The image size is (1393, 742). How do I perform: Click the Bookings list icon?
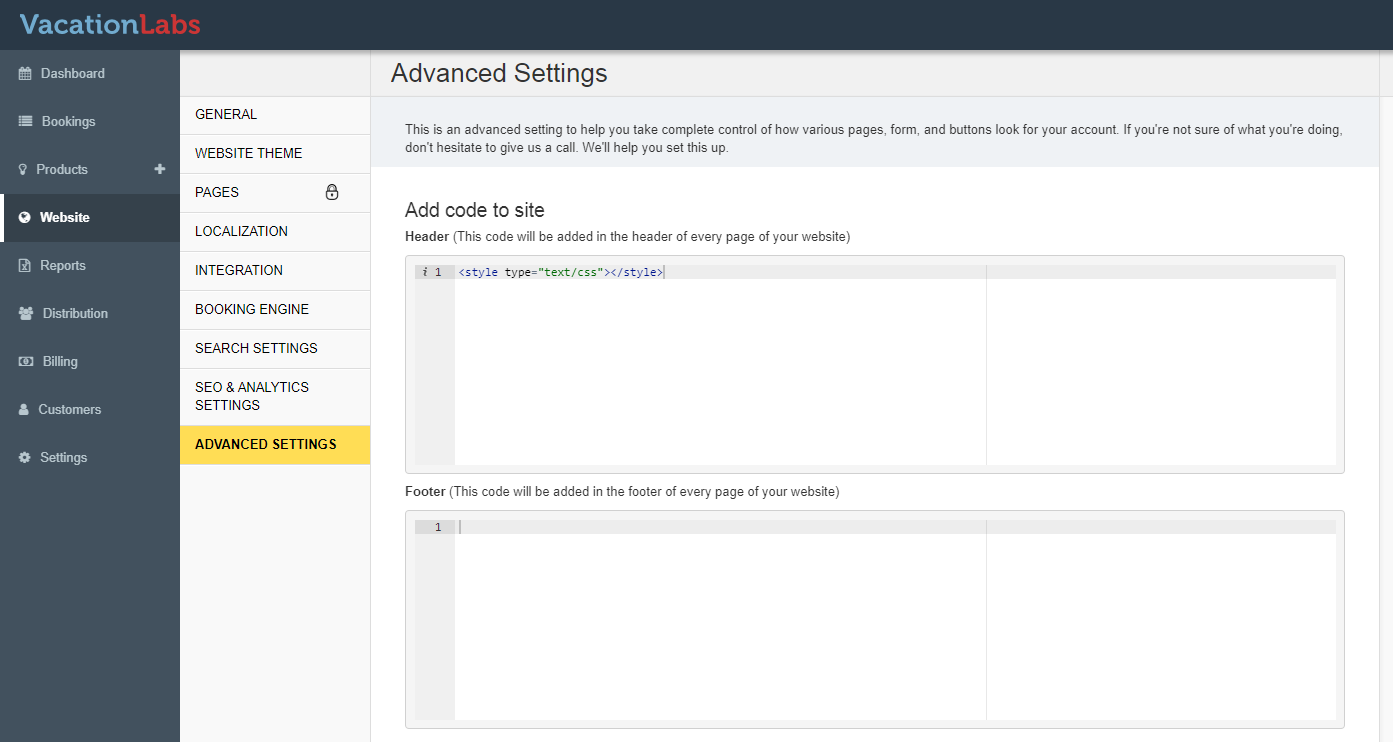[x=25, y=122]
